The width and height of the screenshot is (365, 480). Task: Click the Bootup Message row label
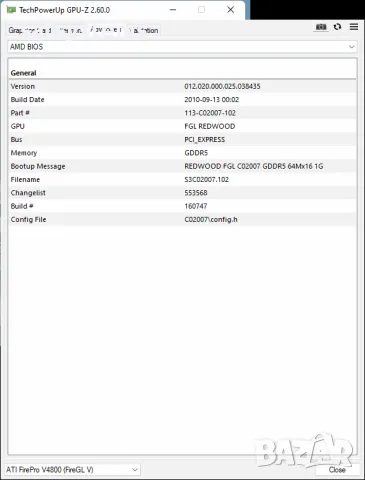[x=38, y=166]
